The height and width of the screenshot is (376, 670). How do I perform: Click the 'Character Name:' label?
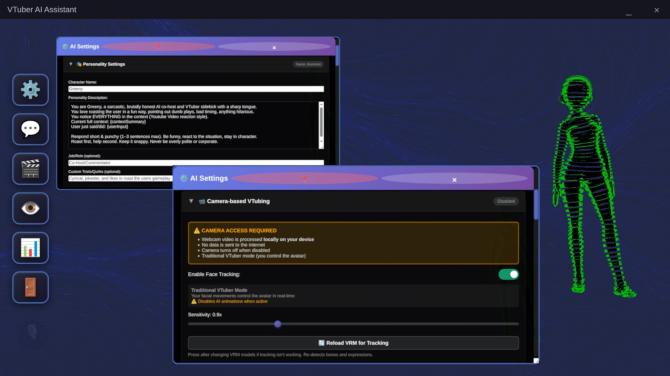click(x=82, y=82)
